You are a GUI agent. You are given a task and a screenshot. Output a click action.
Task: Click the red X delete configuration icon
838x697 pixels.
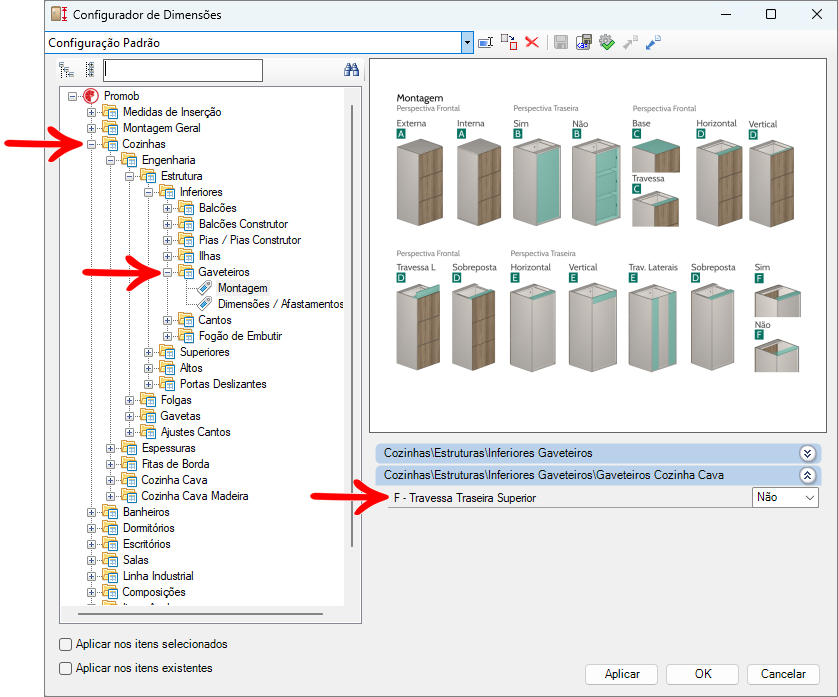point(532,43)
